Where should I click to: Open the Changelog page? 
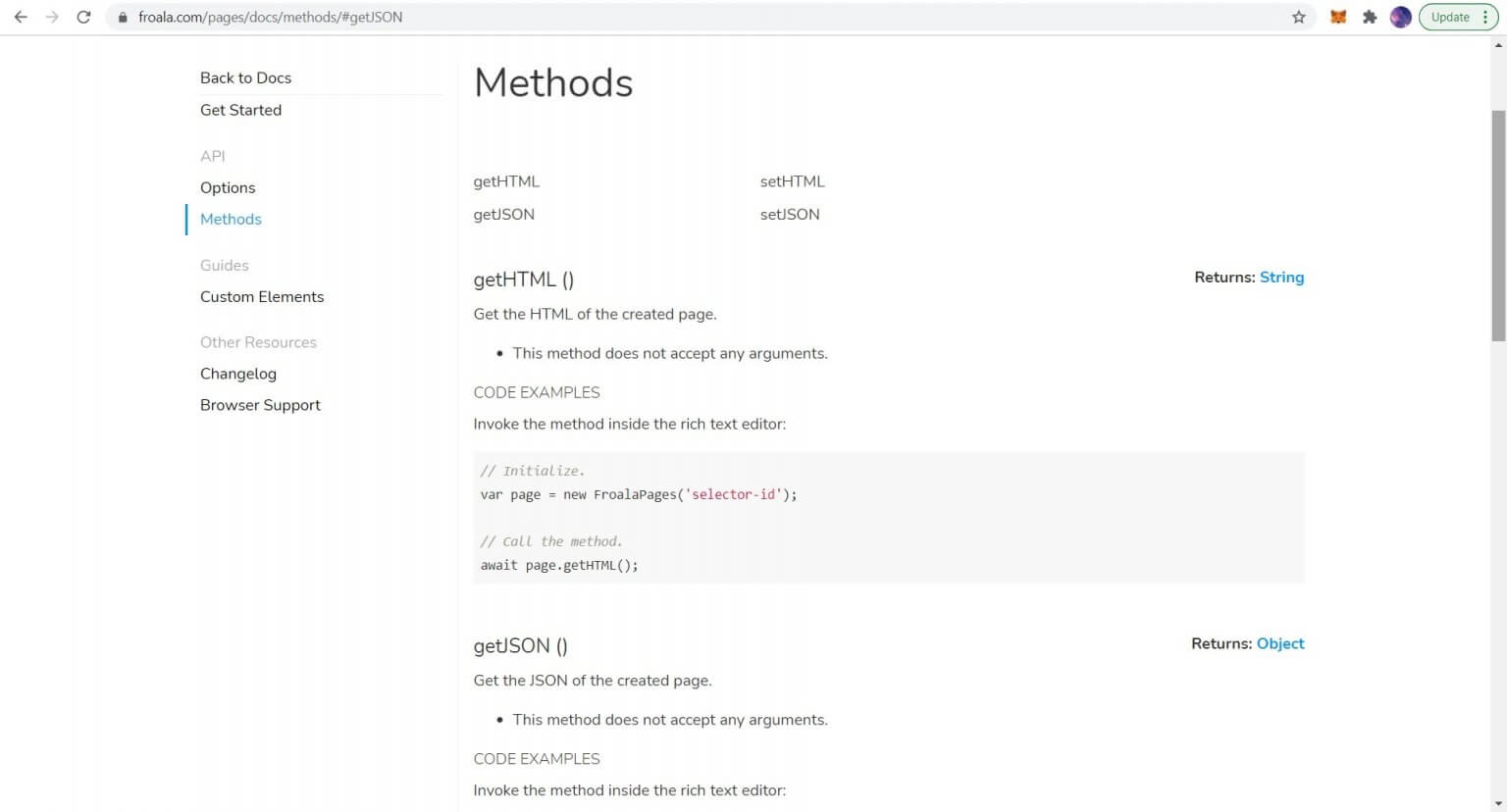[x=238, y=374]
